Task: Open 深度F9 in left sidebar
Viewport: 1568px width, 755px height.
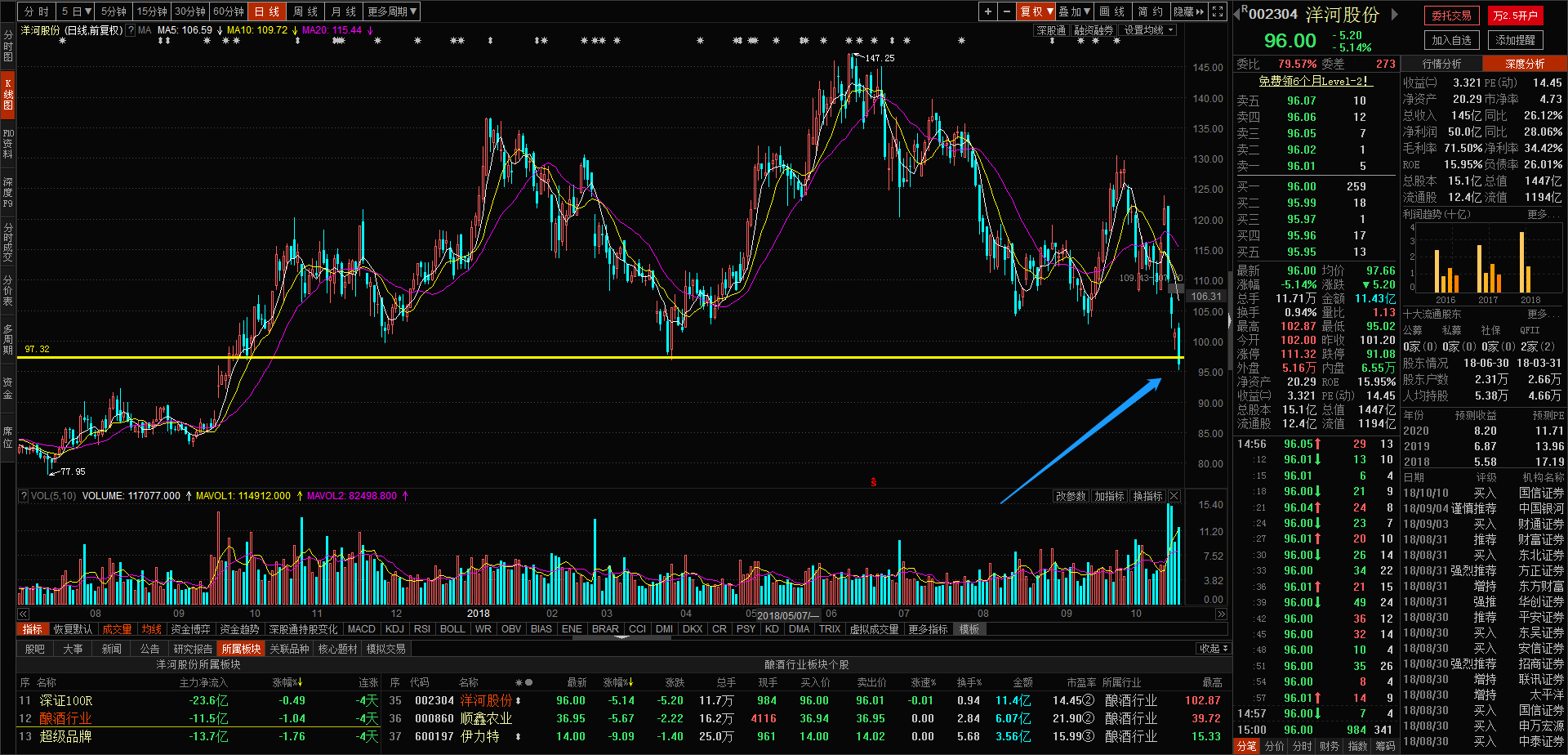Action: (7, 192)
